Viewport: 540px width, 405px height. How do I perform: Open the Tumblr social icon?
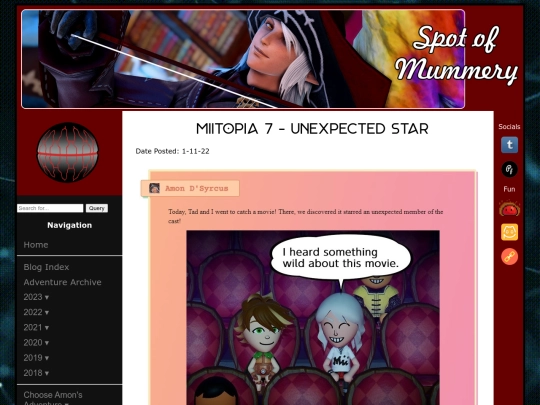click(x=509, y=145)
